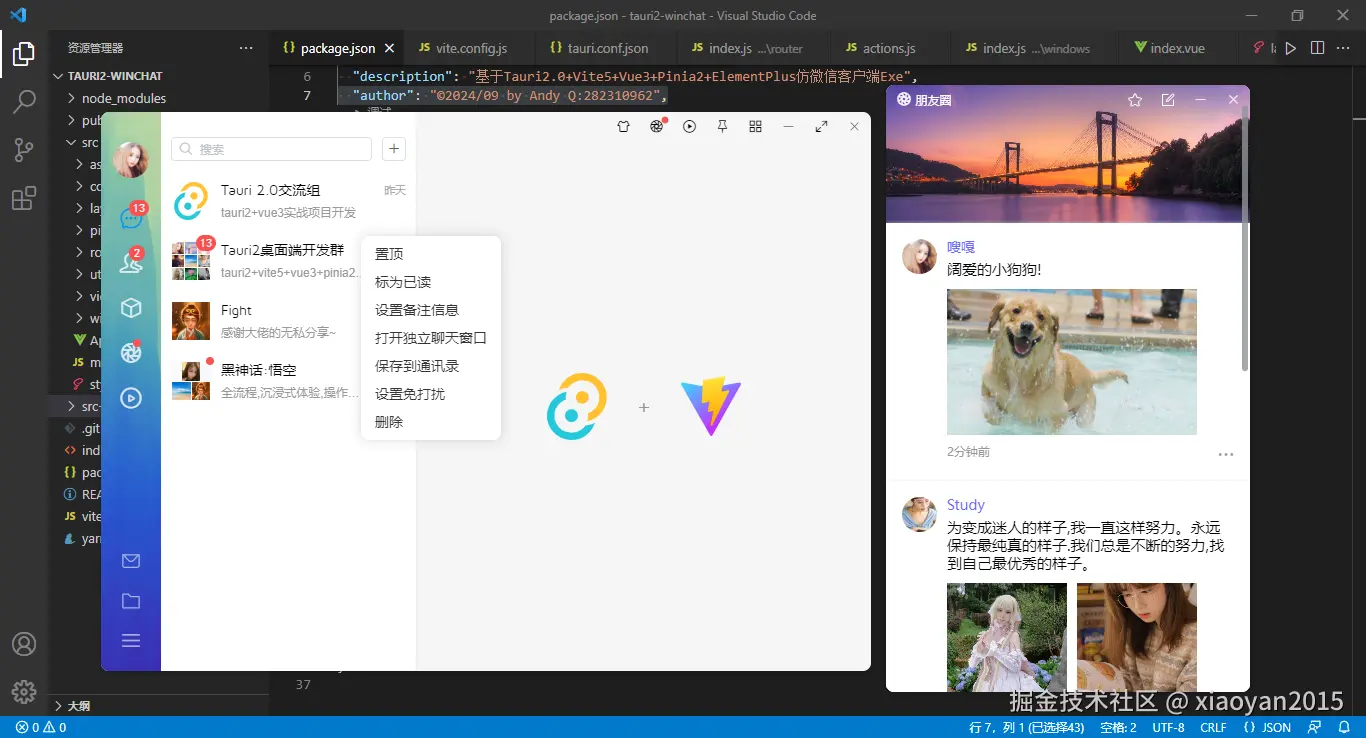Image resolution: width=1366 pixels, height=738 pixels.
Task: Select 删除 from the context menu
Action: point(390,421)
